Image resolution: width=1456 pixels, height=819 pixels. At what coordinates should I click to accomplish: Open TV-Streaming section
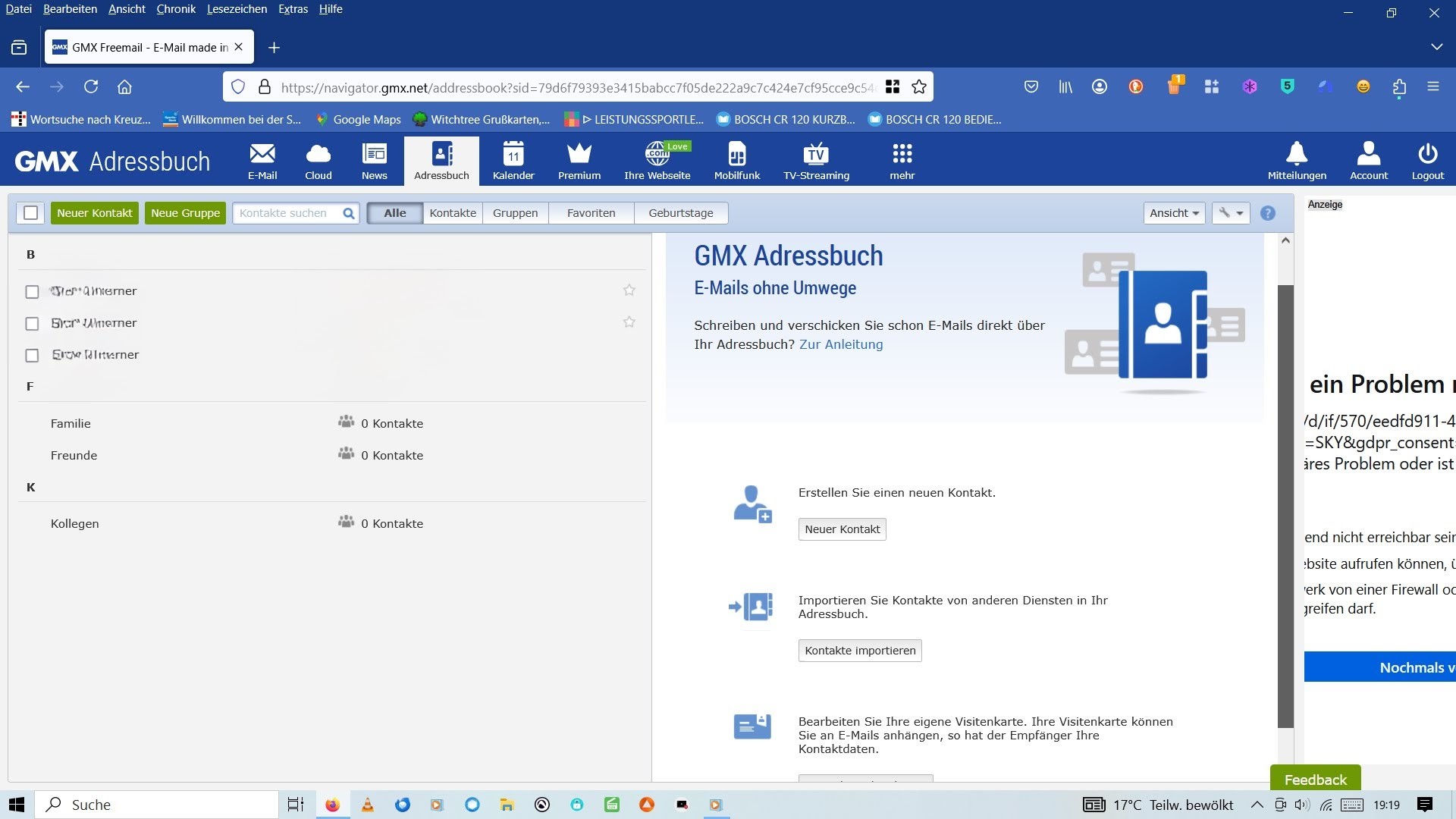(x=817, y=162)
